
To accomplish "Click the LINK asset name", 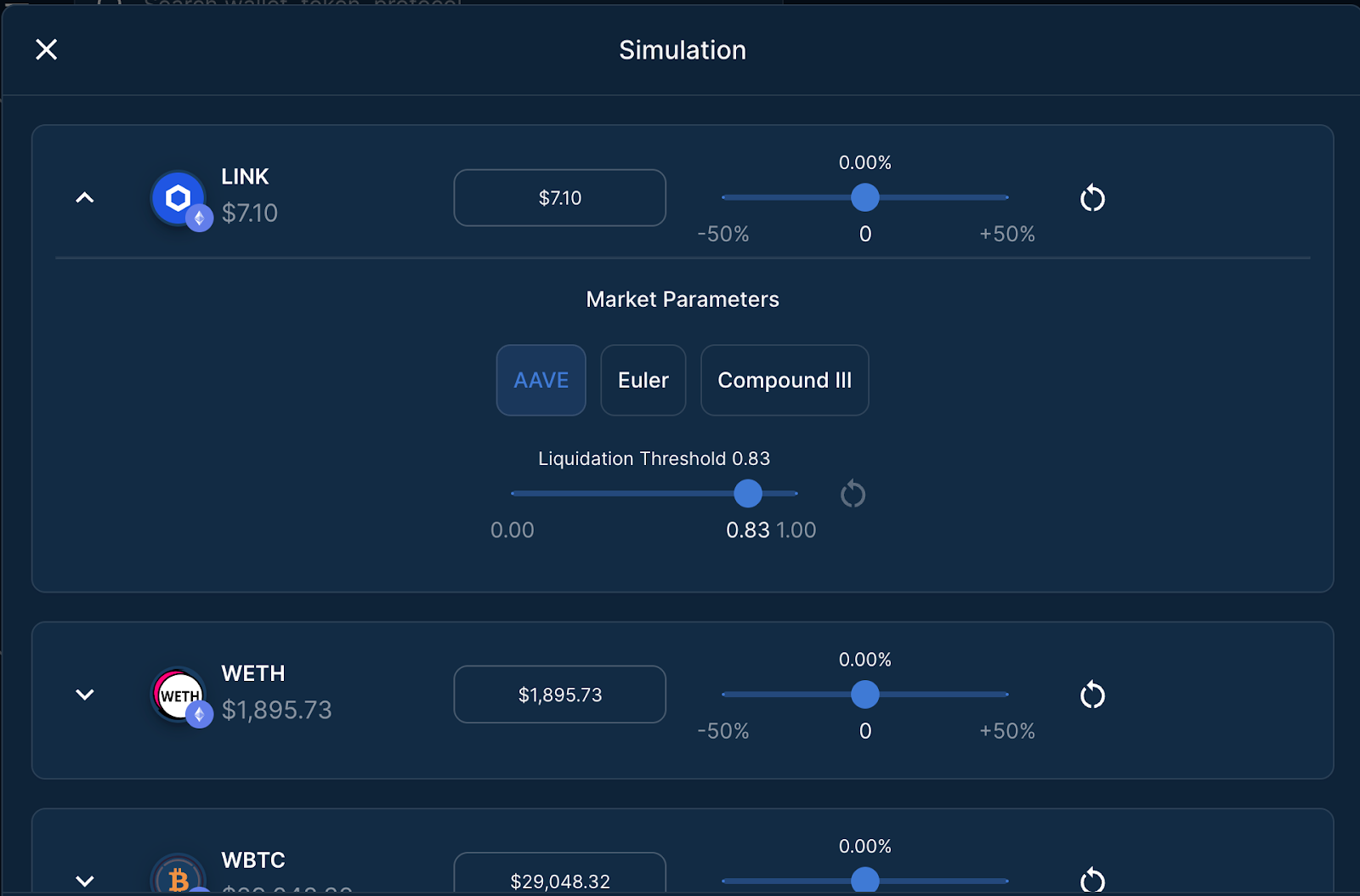I will point(245,177).
